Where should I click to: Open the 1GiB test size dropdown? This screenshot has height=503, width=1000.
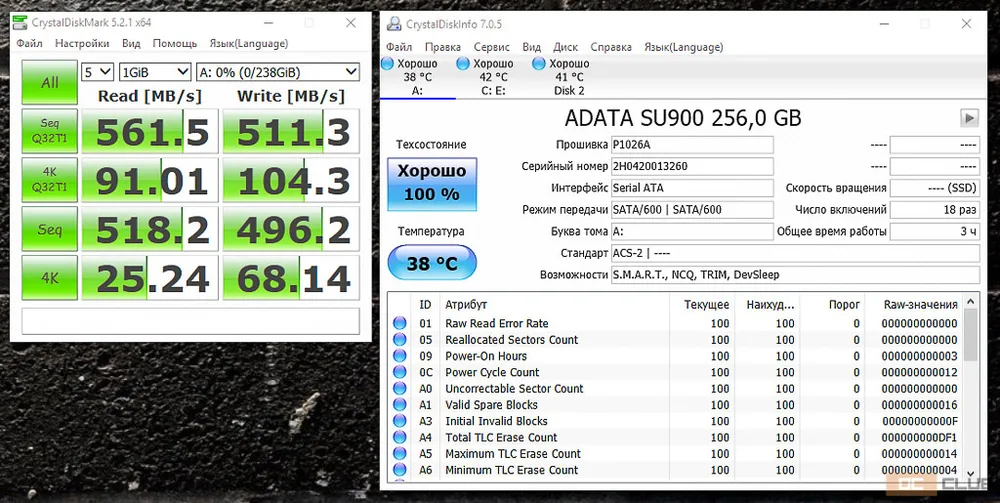[154, 72]
